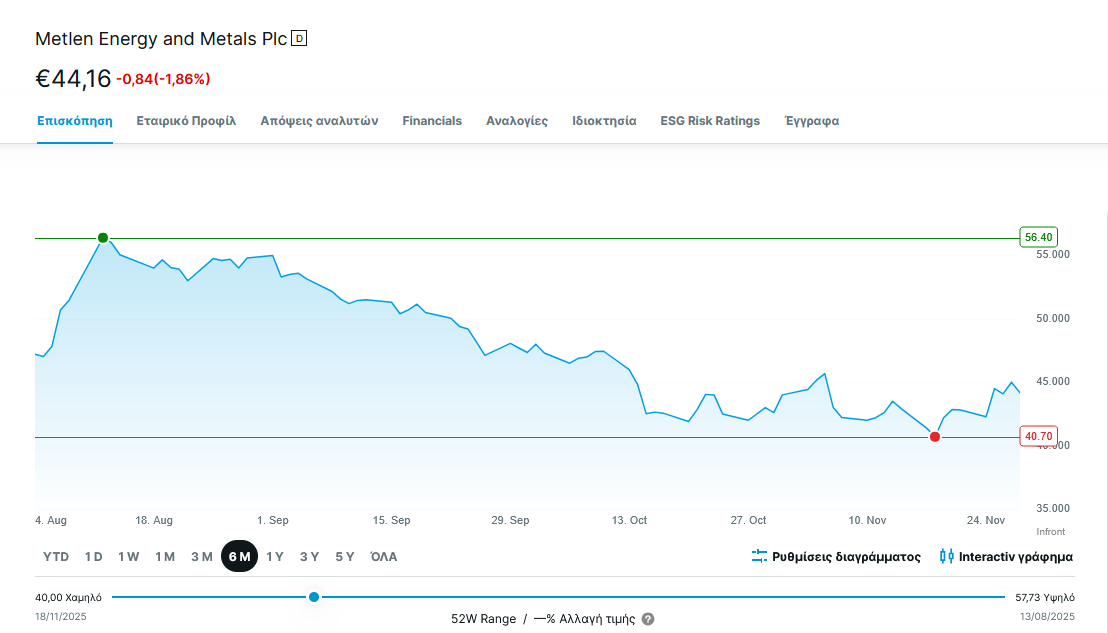Click the Interactiv γράφημα candlestick icon
The image size is (1108, 633).
[946, 556]
